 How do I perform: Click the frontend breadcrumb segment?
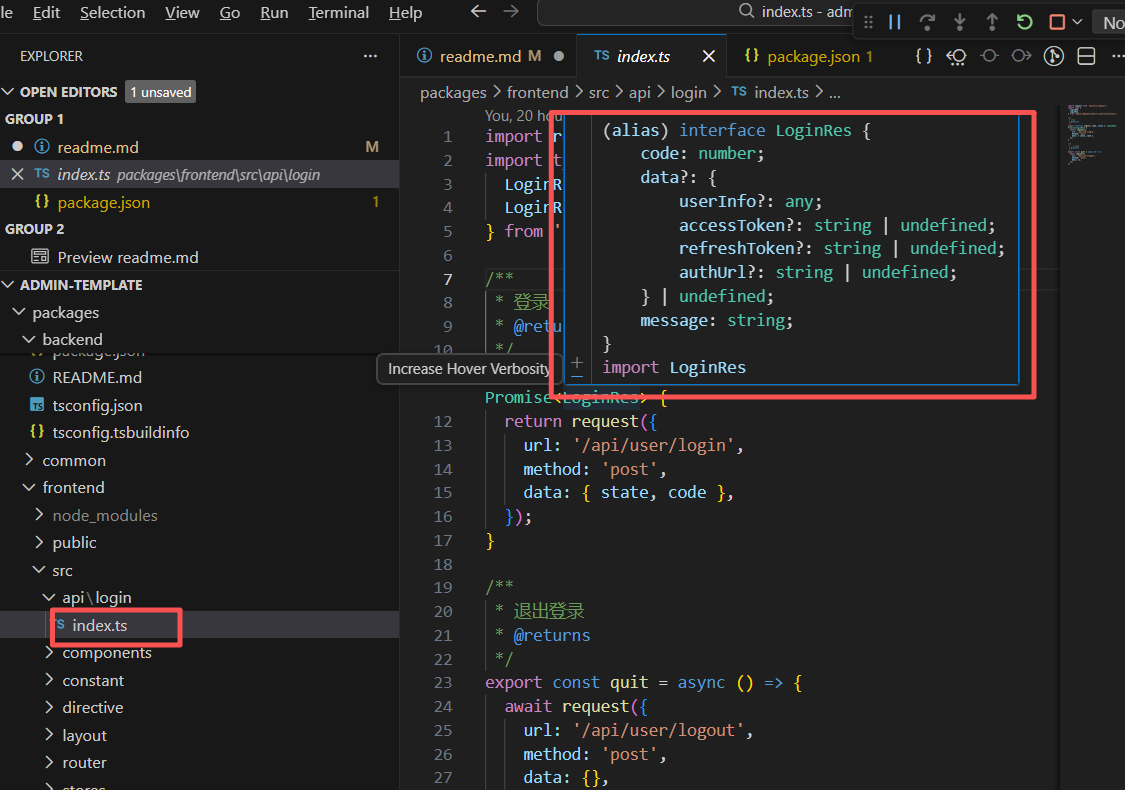click(x=537, y=93)
